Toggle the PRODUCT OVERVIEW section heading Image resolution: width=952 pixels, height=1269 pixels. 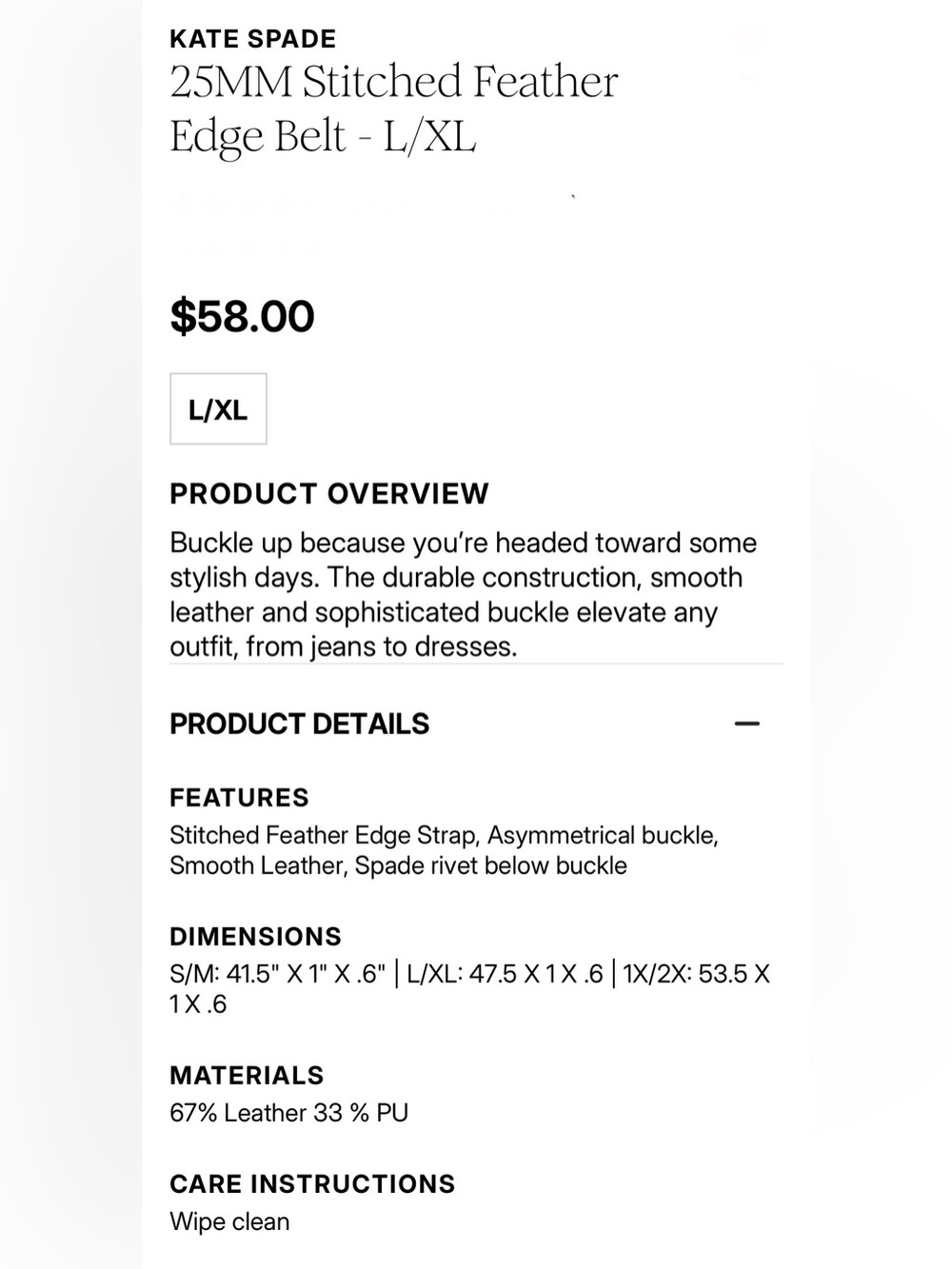(328, 493)
